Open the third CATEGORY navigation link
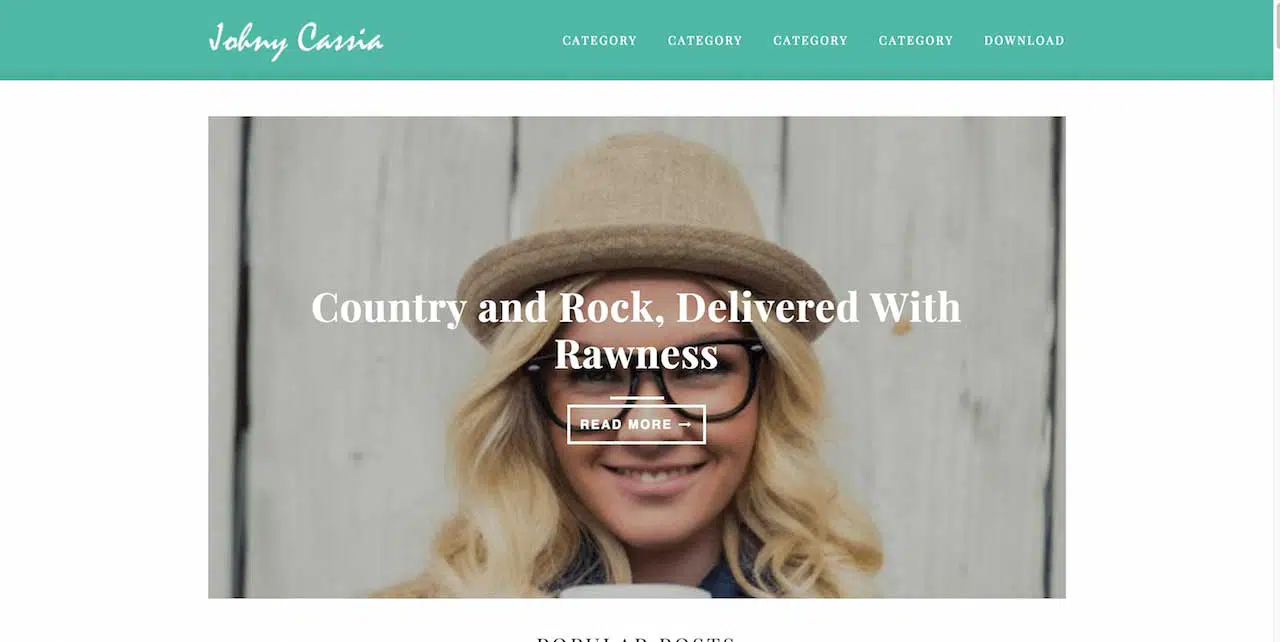The height and width of the screenshot is (642, 1280). pos(810,41)
